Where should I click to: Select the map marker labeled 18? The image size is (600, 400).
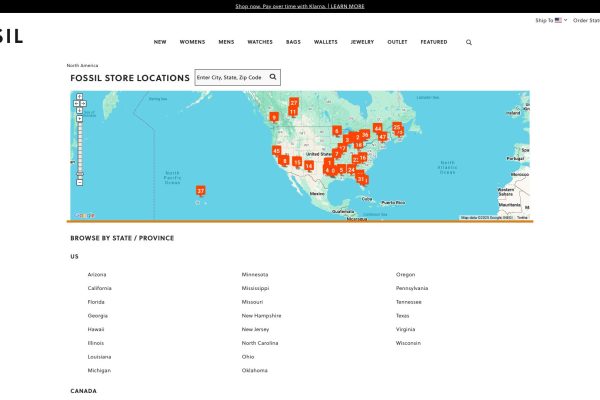tap(359, 145)
